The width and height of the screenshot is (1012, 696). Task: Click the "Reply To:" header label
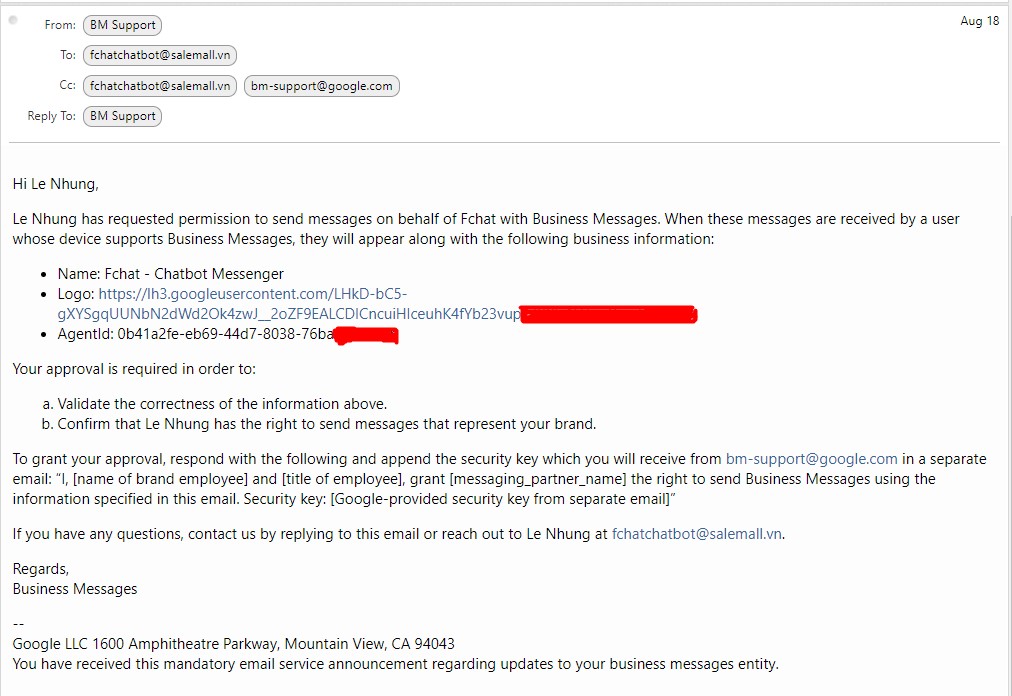[x=52, y=116]
